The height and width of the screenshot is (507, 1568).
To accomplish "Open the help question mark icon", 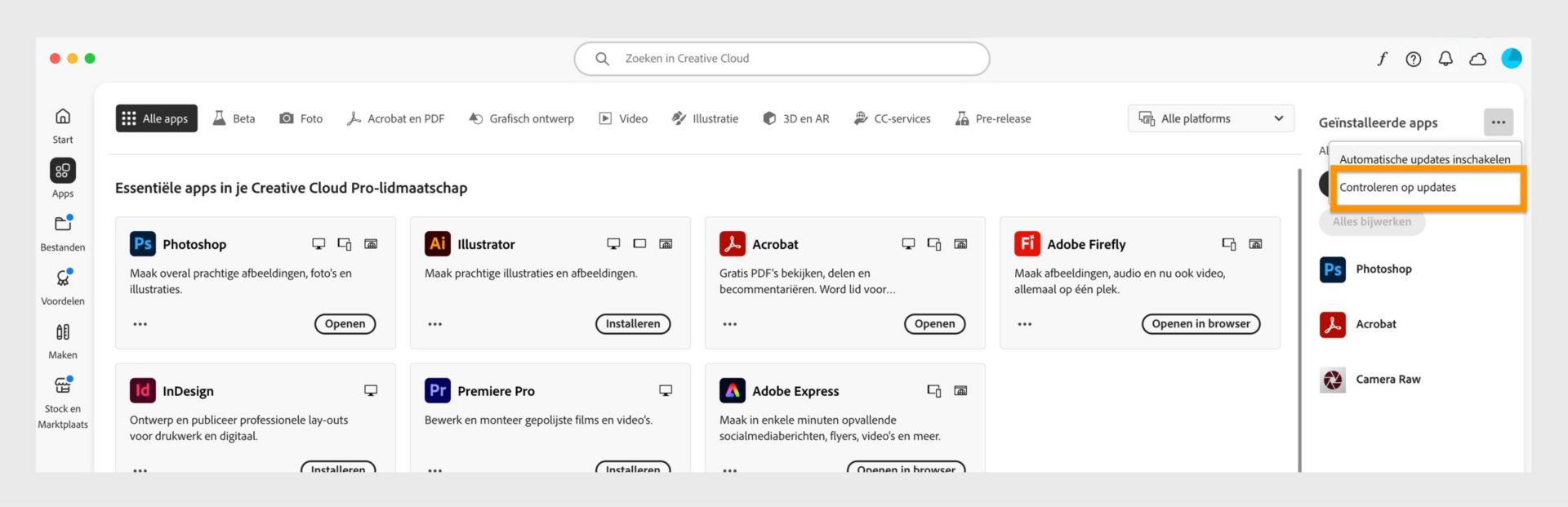I will (x=1414, y=59).
